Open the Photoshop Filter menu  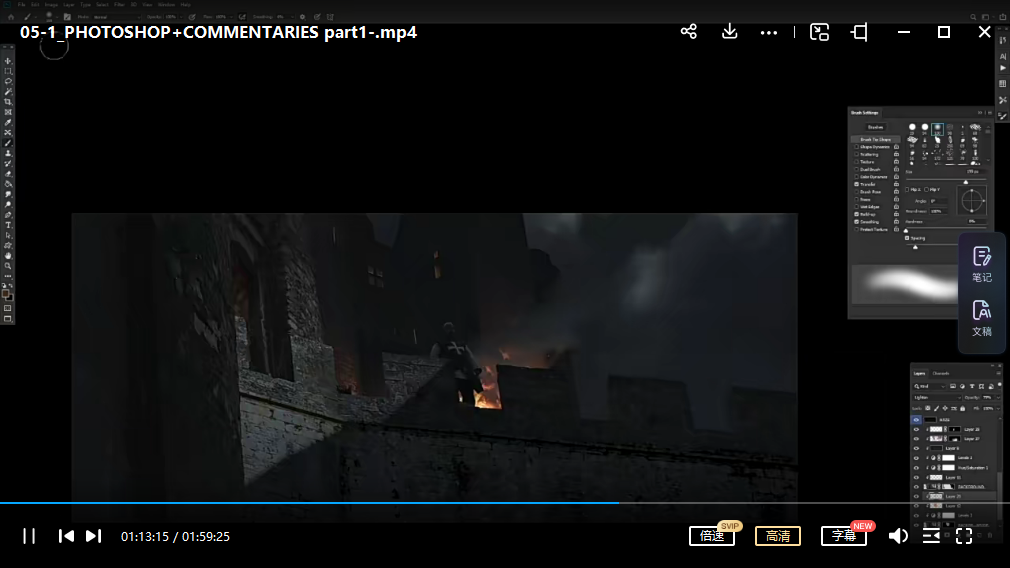coord(119,5)
